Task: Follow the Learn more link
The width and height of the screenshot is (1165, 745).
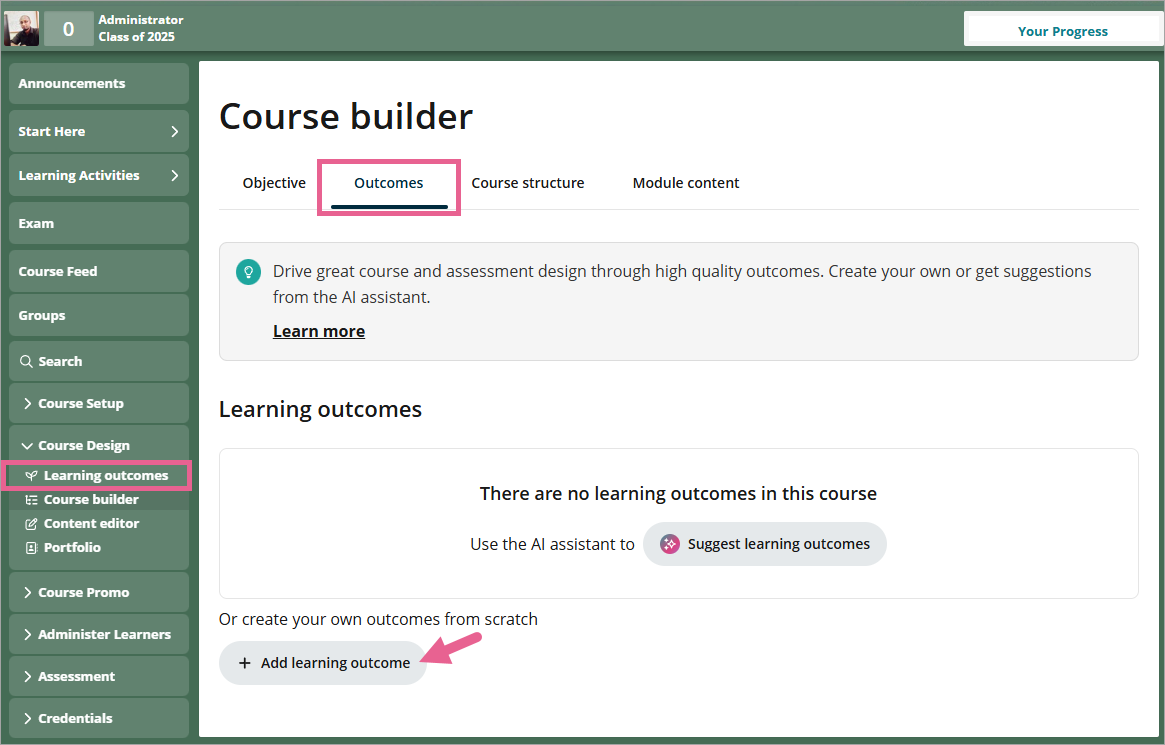Action: (x=319, y=331)
